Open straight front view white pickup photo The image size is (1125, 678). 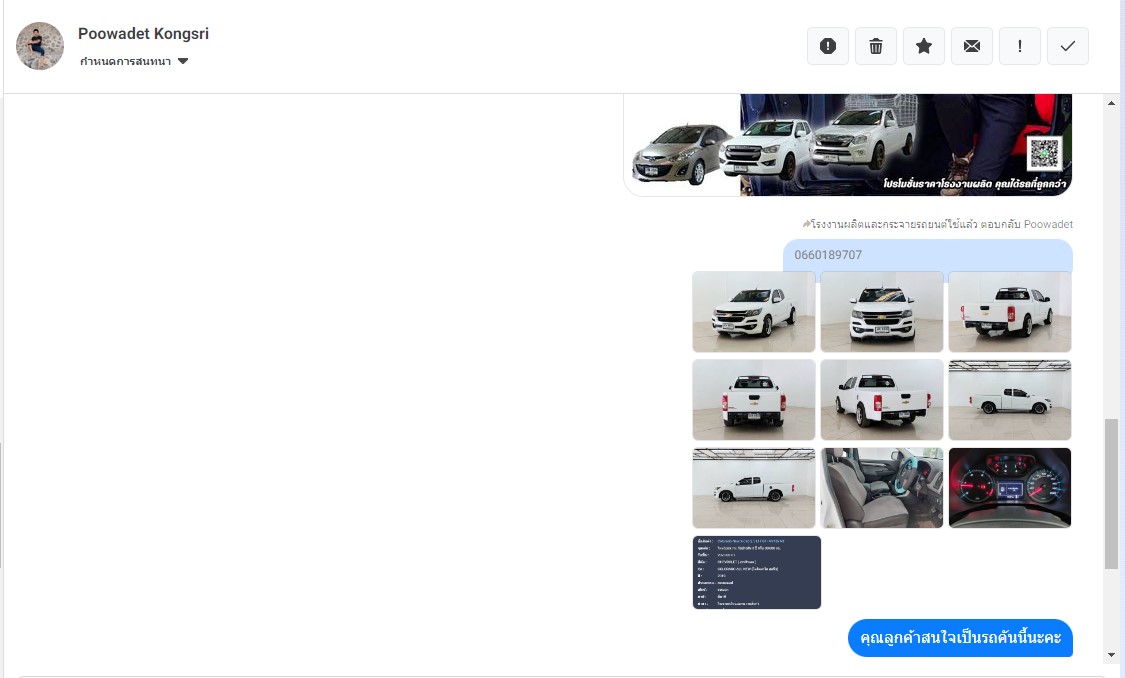point(882,311)
